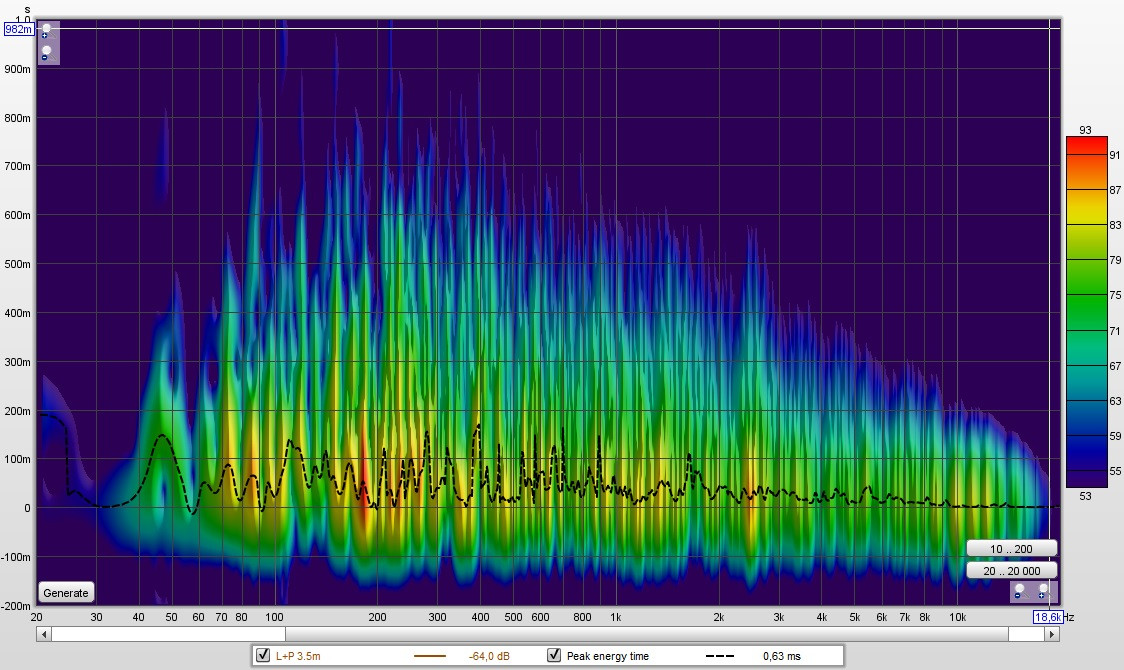Click the scrollbar left arrow button
The image size is (1124, 670).
43,634
